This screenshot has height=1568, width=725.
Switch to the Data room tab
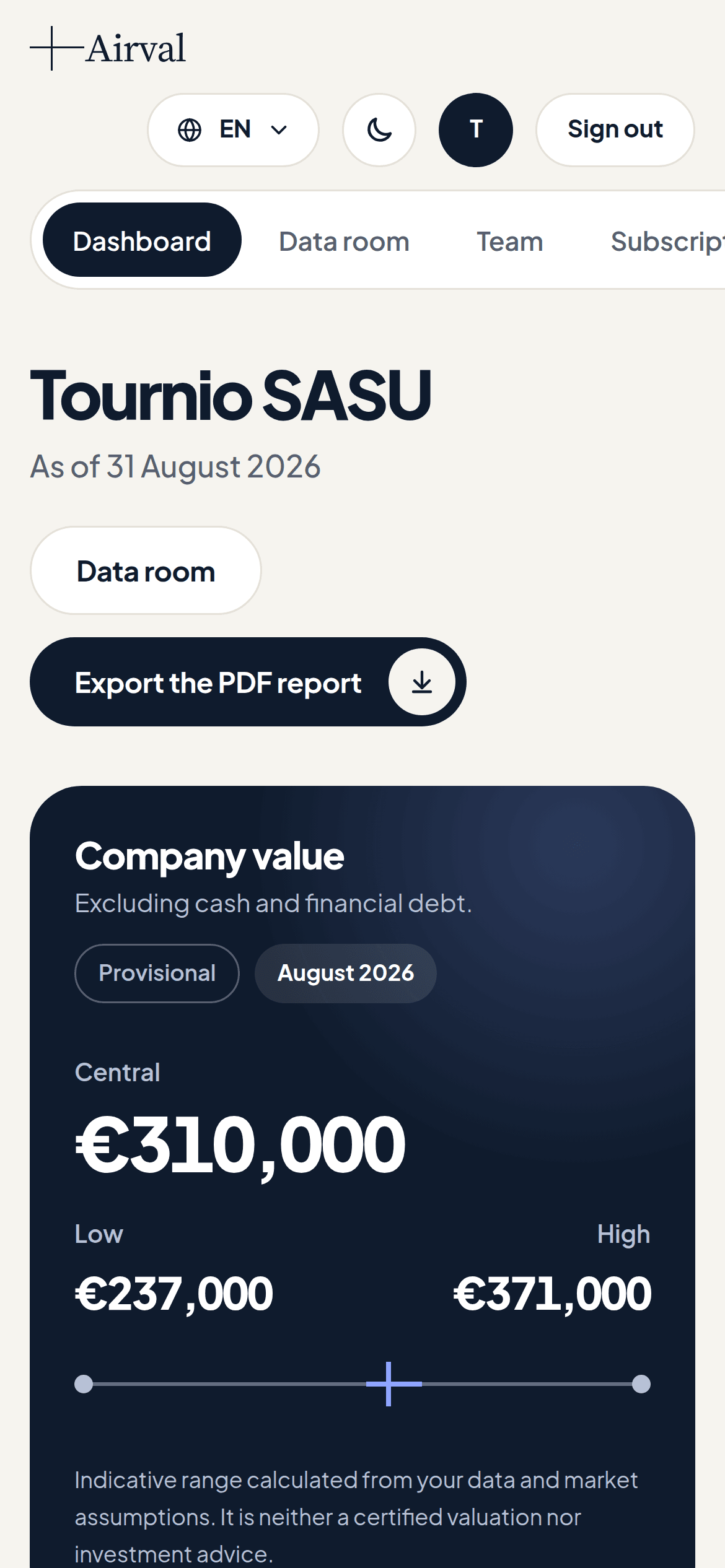344,242
